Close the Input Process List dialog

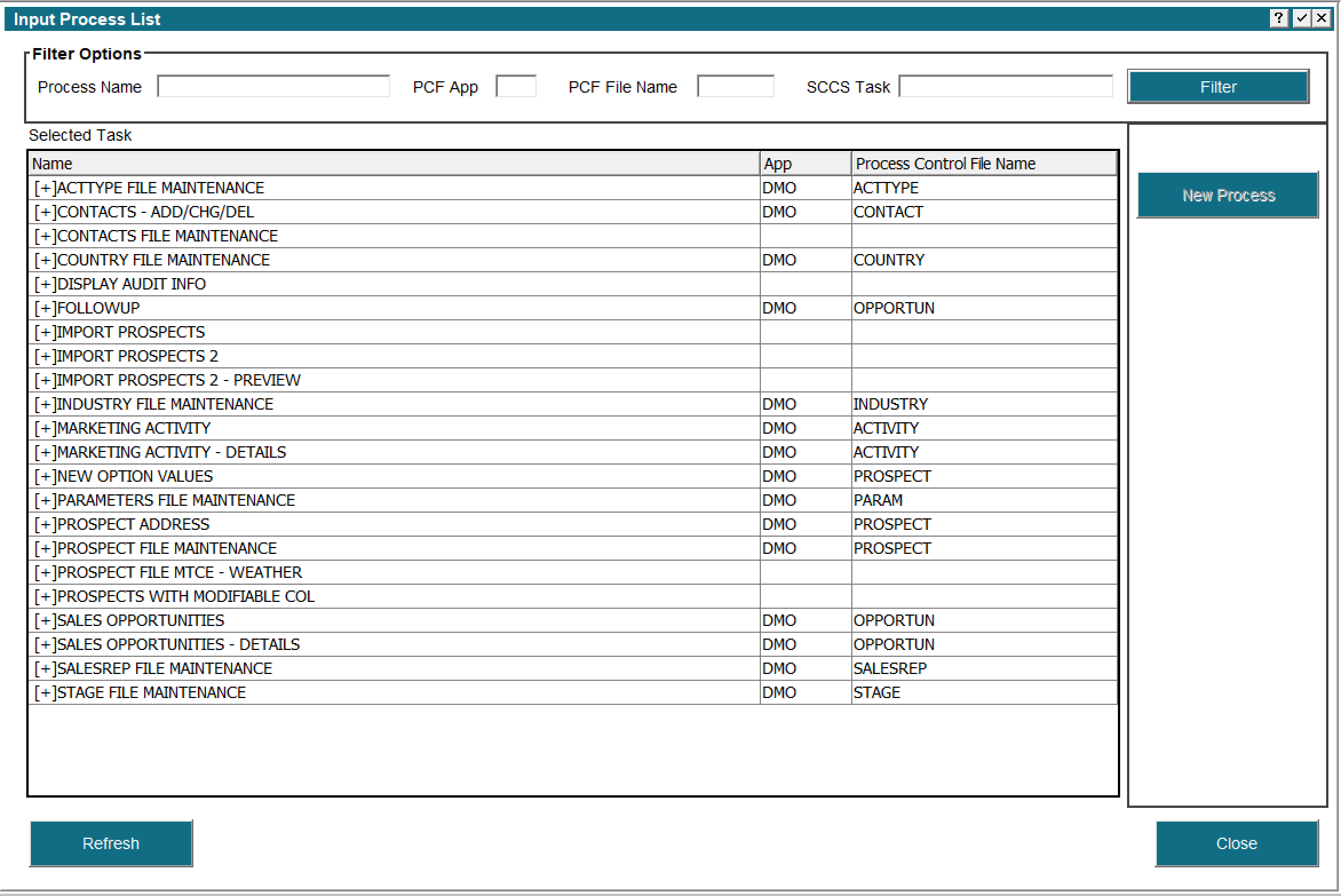[1236, 843]
